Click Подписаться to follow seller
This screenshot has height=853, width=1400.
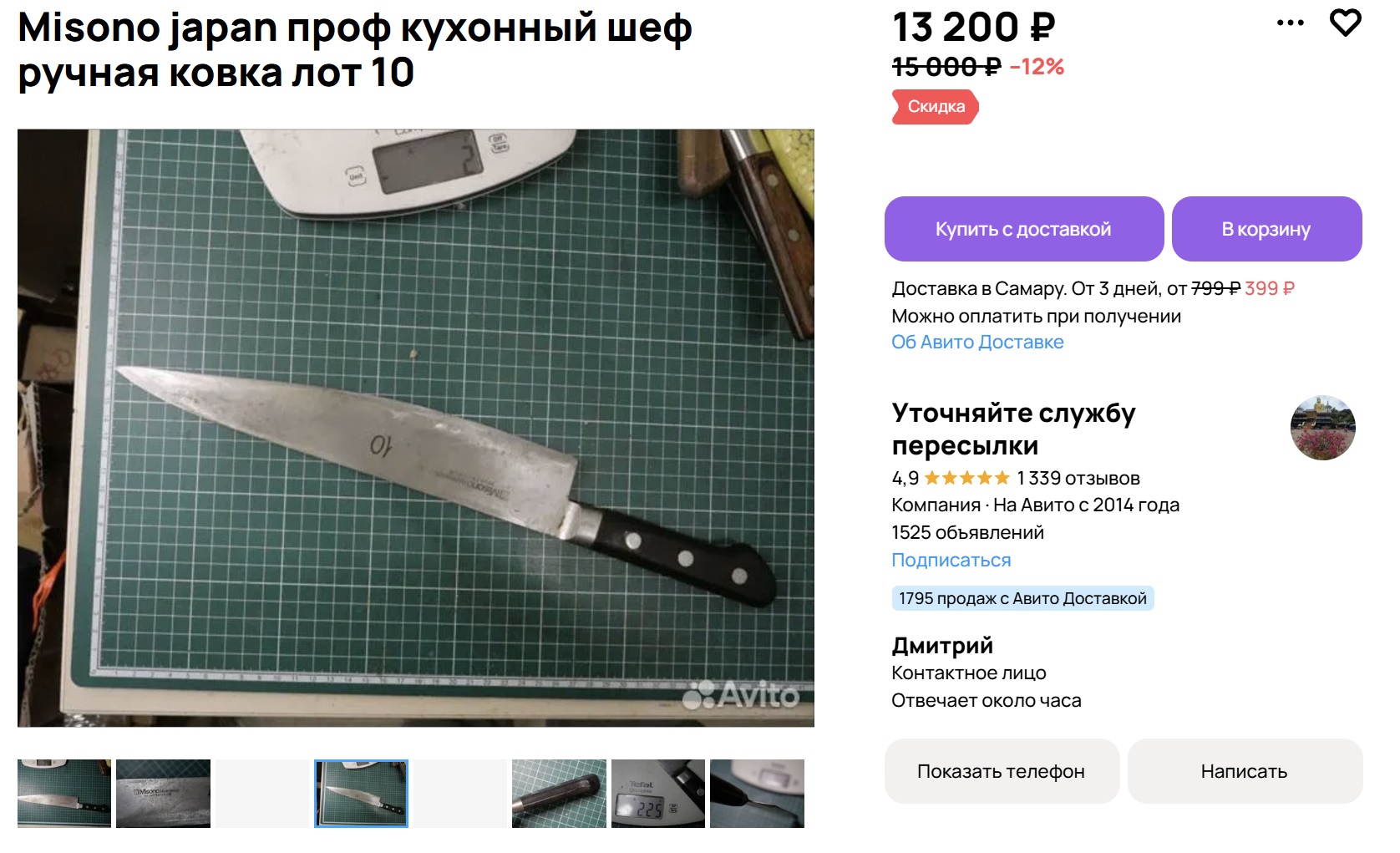click(951, 560)
